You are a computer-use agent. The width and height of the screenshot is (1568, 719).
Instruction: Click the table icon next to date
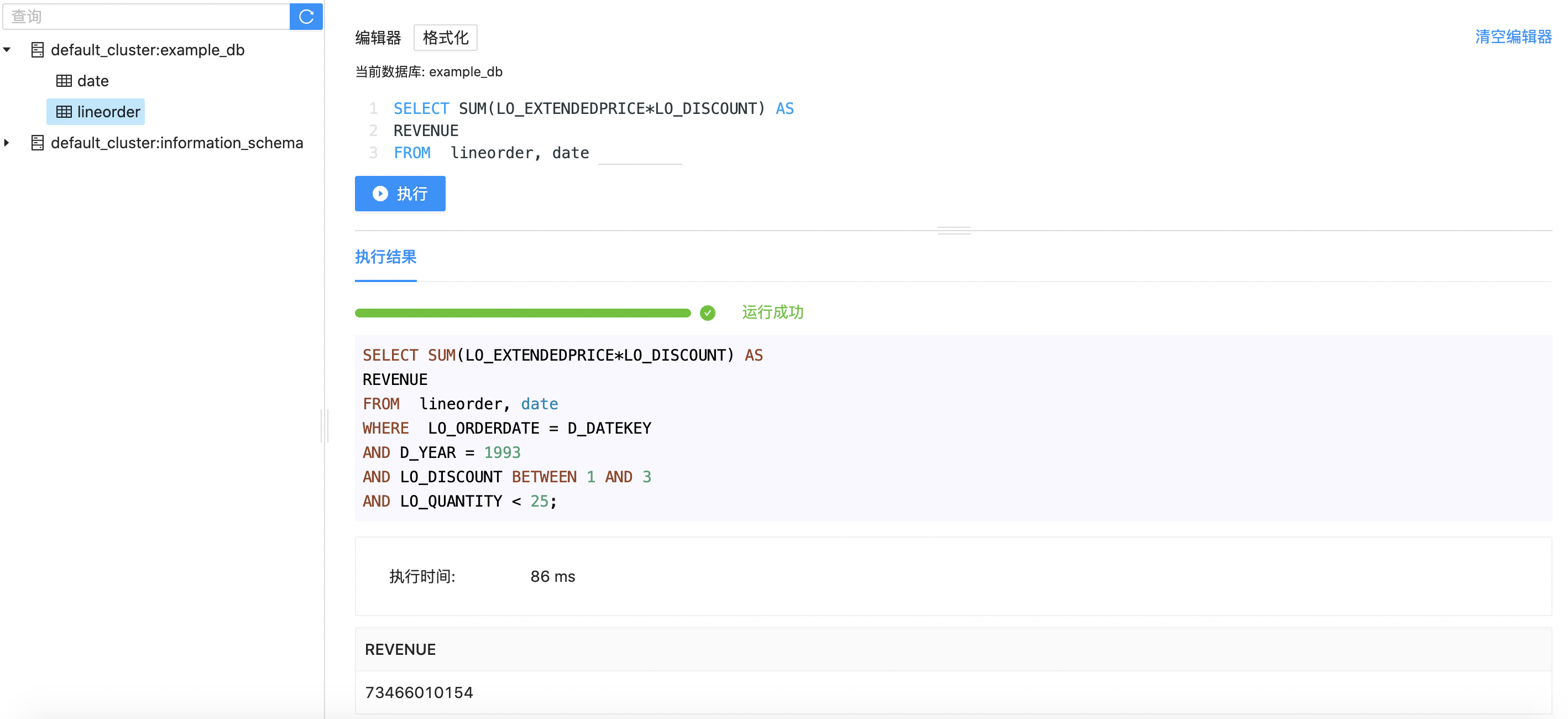pyautogui.click(x=64, y=81)
